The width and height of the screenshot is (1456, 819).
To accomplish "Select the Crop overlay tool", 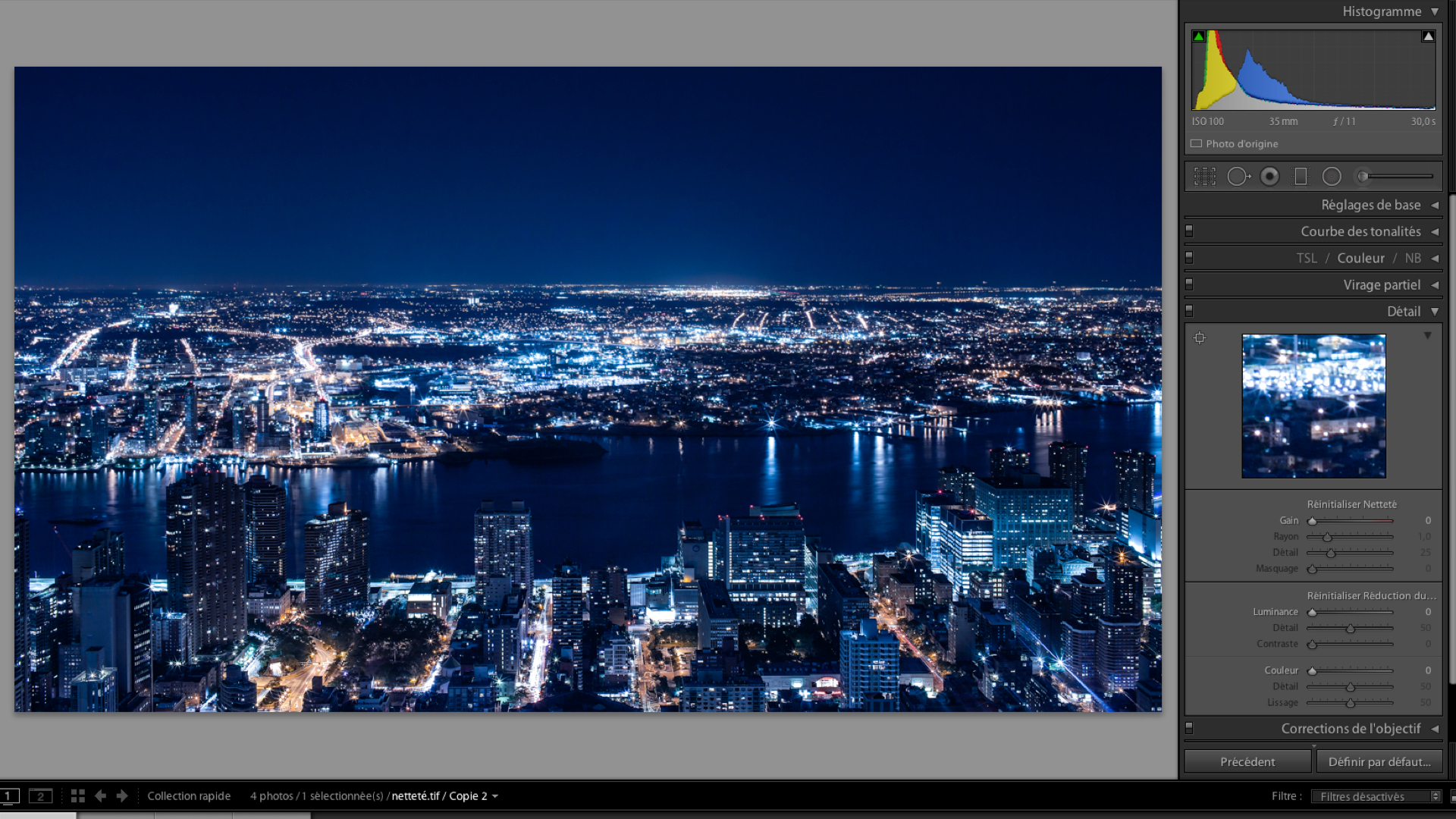I will click(1204, 177).
